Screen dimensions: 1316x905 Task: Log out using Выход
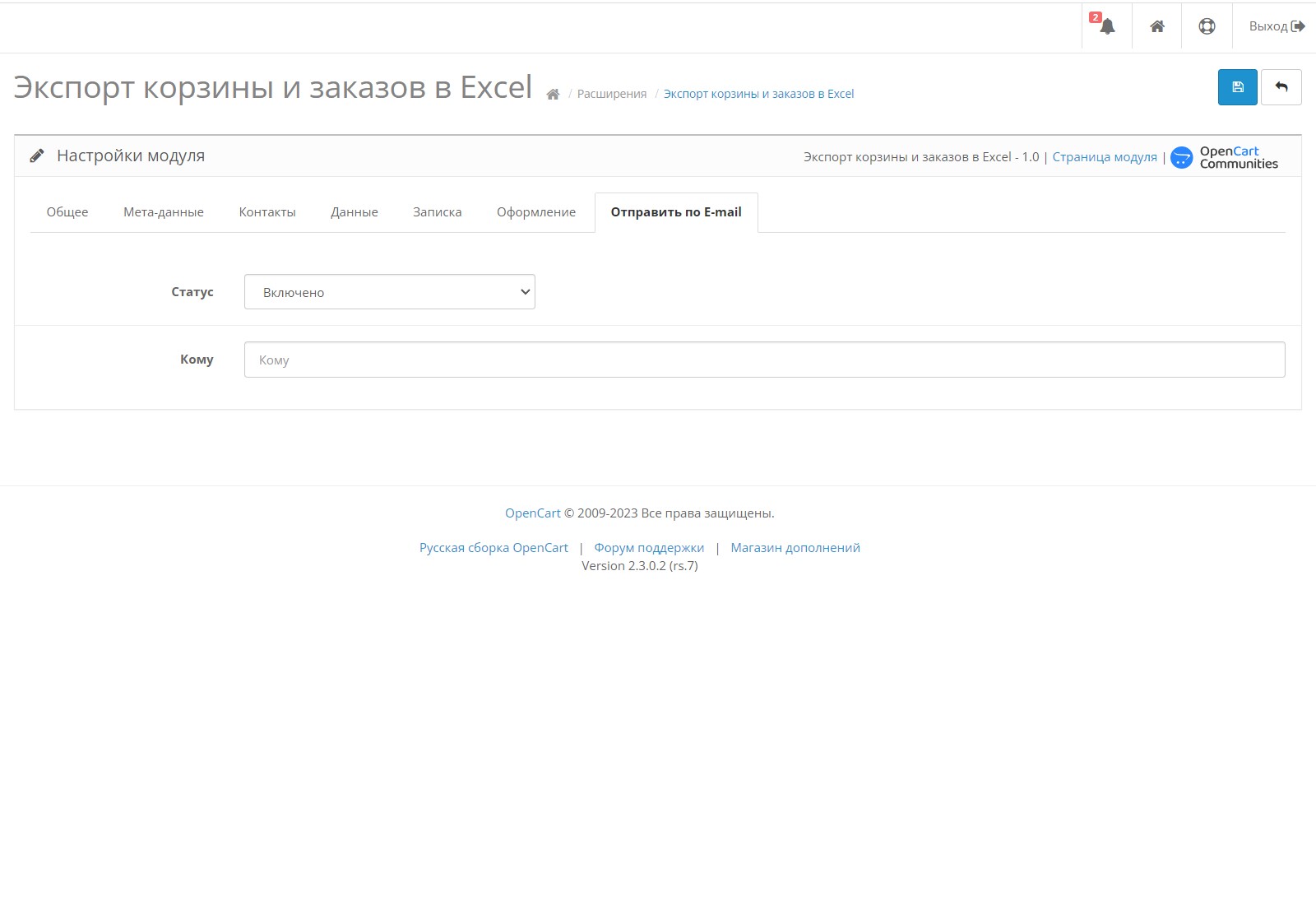coord(1277,26)
